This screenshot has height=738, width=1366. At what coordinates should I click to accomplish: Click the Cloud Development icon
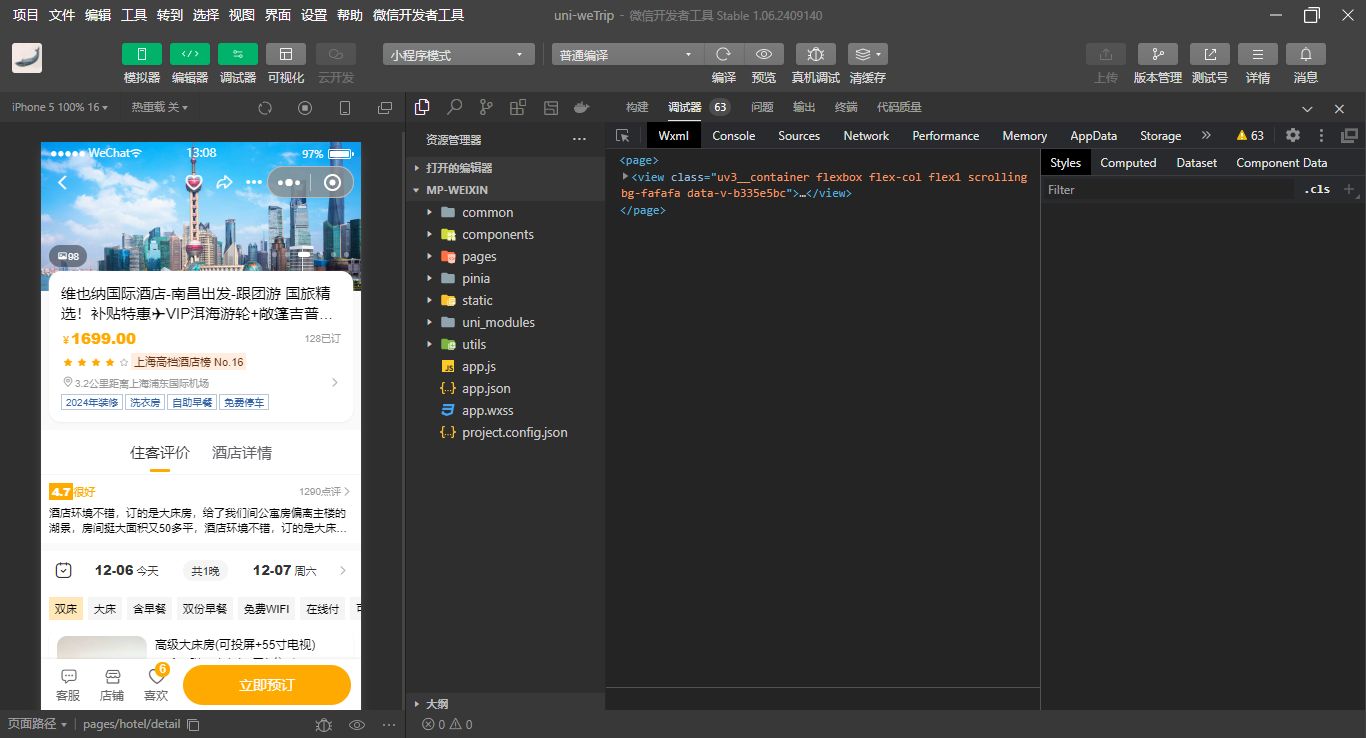(335, 54)
